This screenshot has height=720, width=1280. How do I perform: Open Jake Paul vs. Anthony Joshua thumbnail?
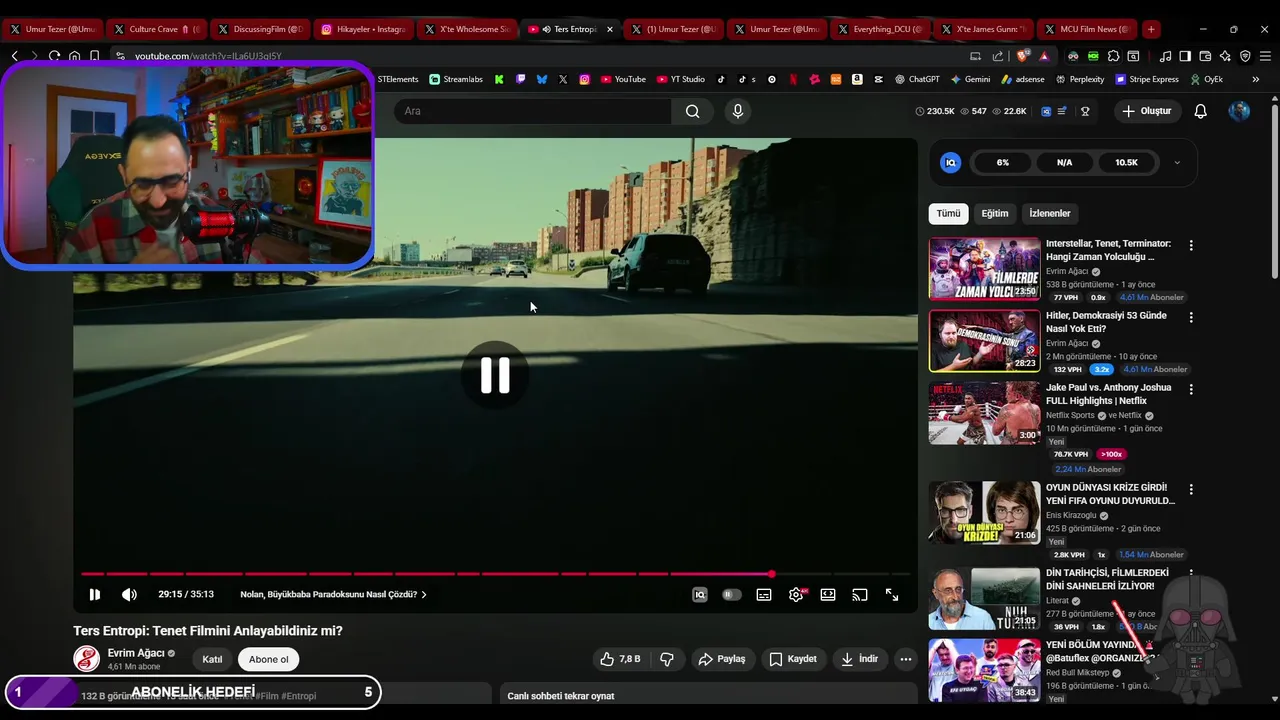pos(984,412)
